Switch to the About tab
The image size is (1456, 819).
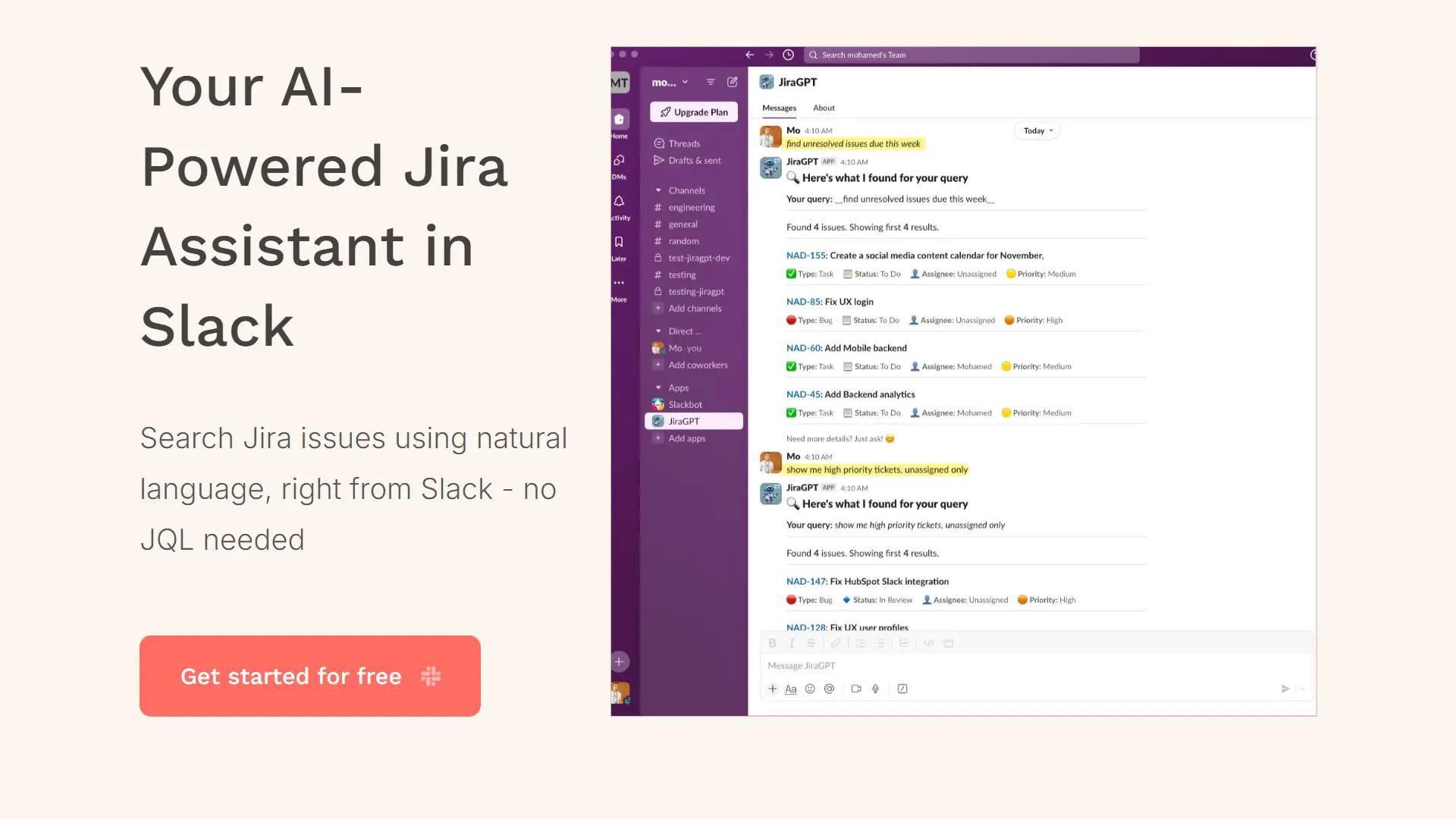pos(824,108)
